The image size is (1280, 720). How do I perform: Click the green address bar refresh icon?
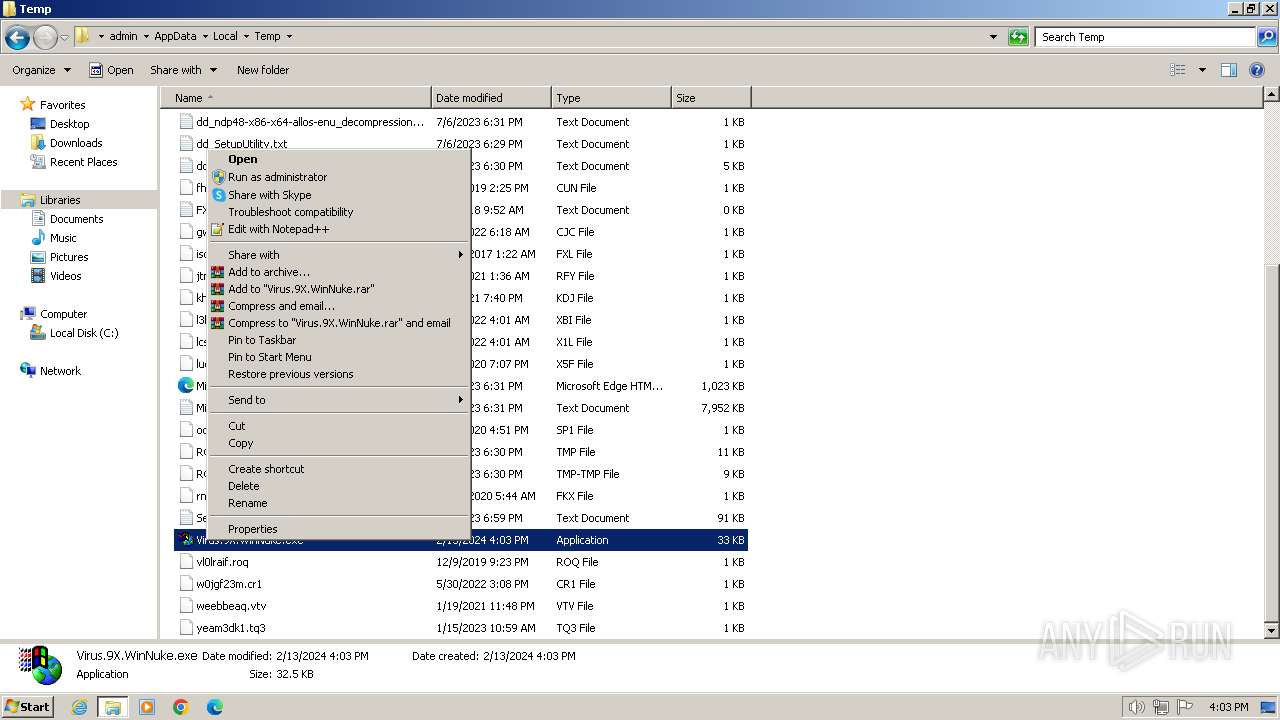pos(1018,37)
